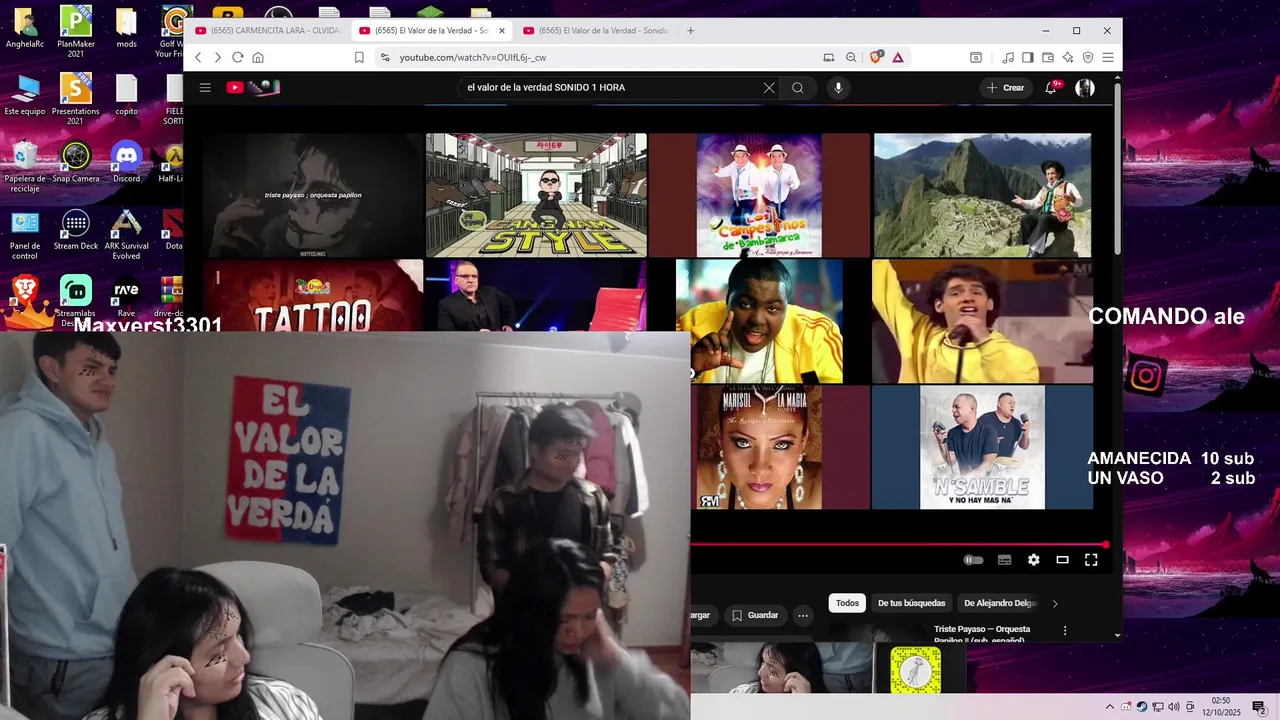Open a new browser tab
Screen dimensions: 1280x720
690,31
